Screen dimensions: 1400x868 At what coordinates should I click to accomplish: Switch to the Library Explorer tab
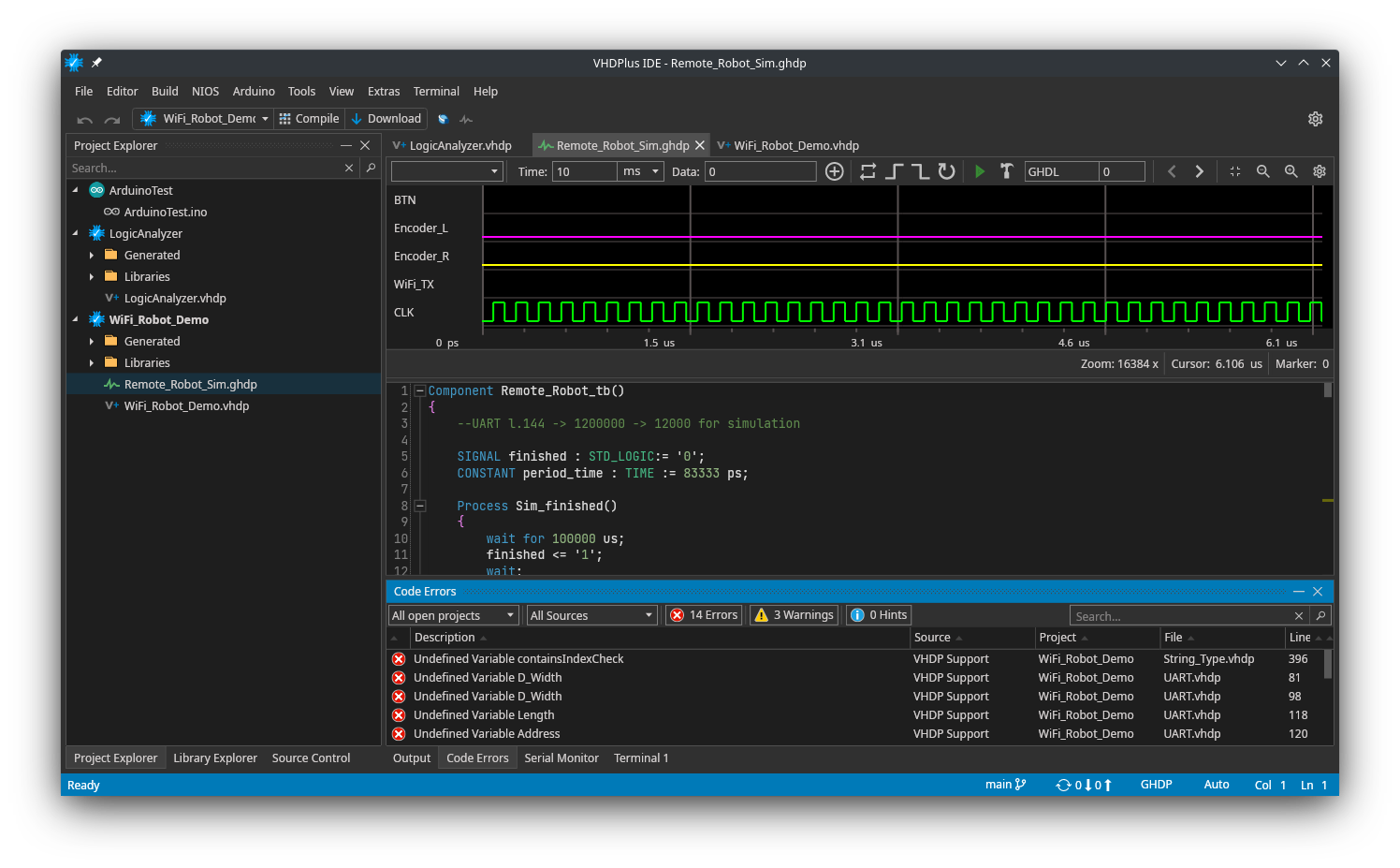214,758
